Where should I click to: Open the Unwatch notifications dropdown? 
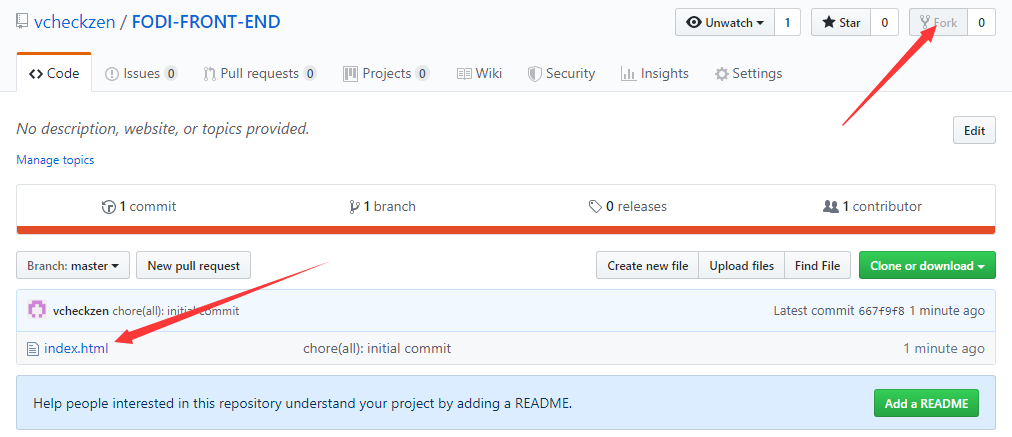tap(725, 23)
